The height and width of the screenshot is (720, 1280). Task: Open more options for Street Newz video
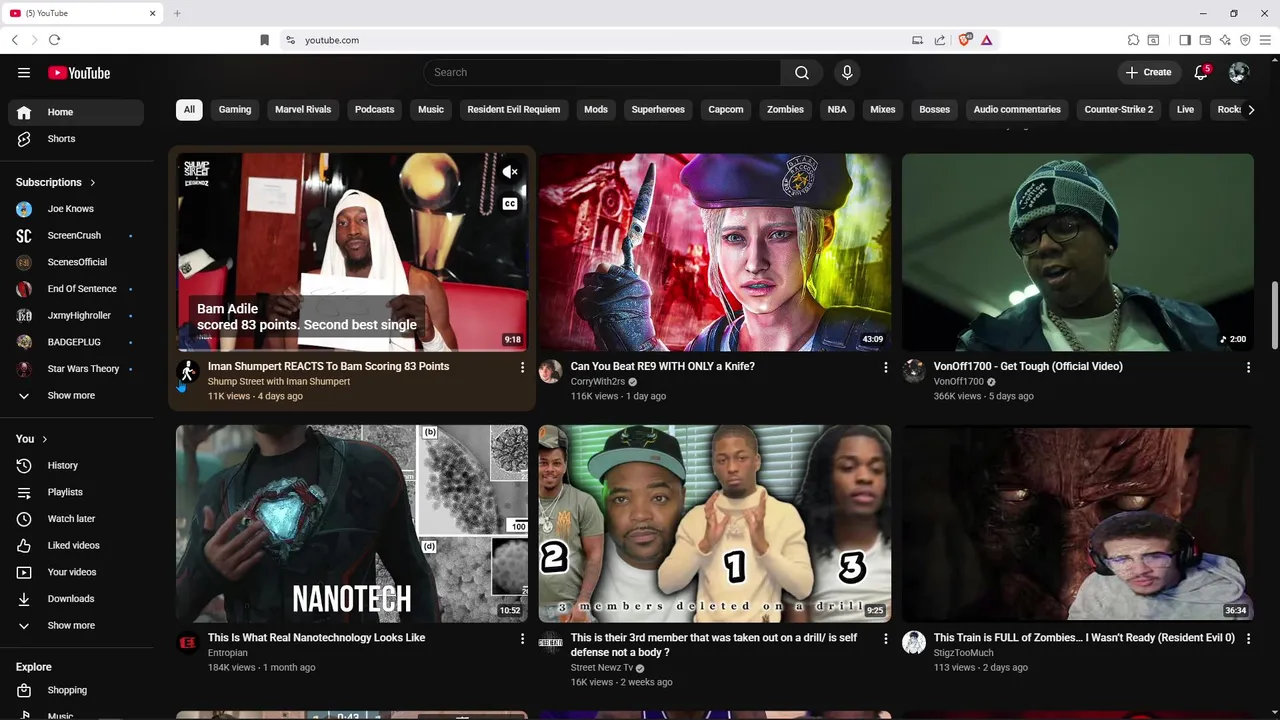pyautogui.click(x=885, y=639)
